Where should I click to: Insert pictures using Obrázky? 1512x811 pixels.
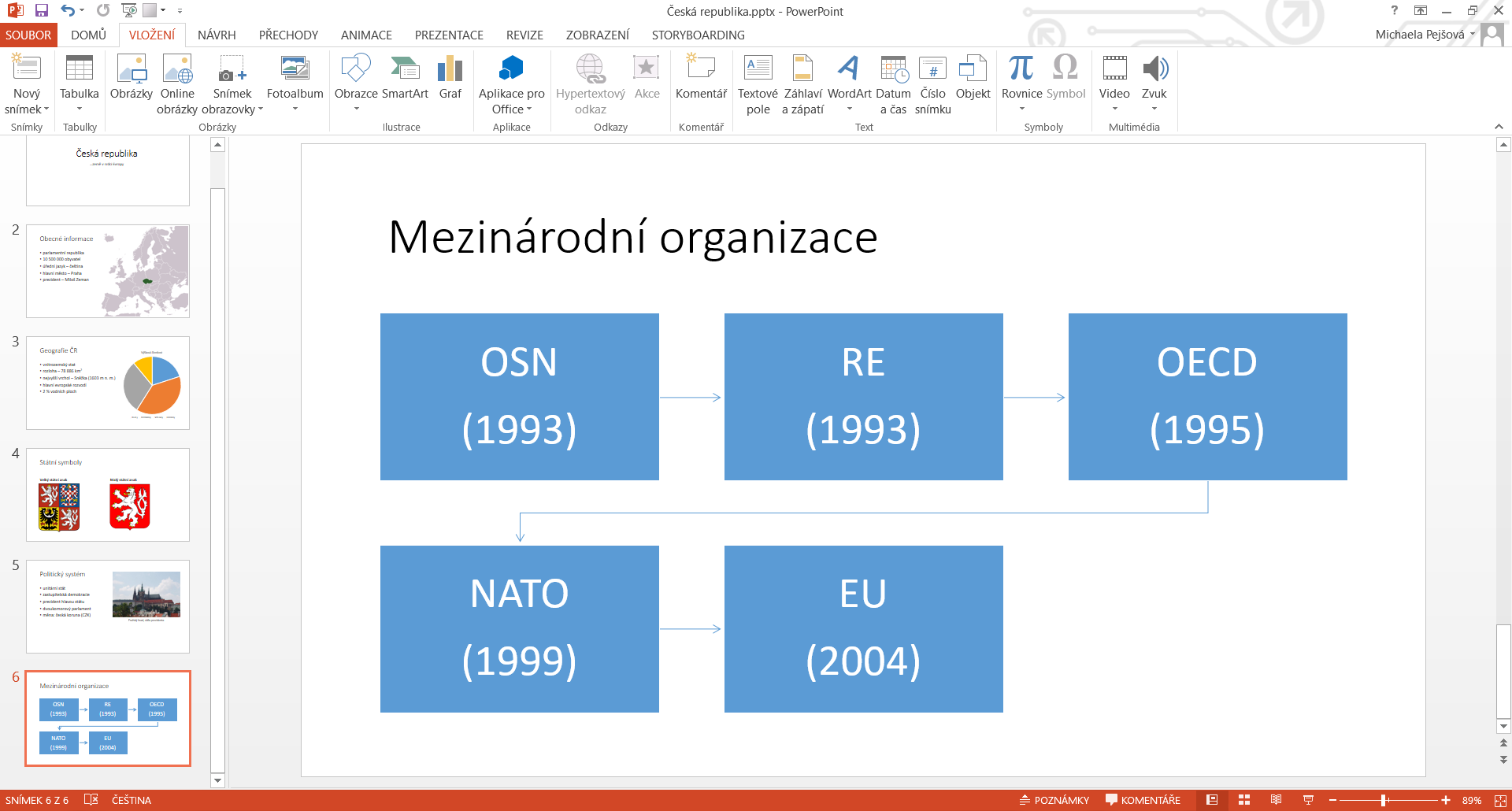132,79
